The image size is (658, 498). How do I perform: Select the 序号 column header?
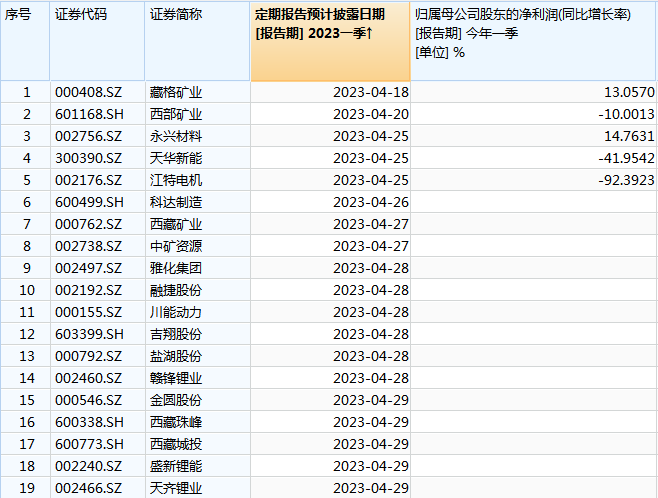pyautogui.click(x=25, y=41)
